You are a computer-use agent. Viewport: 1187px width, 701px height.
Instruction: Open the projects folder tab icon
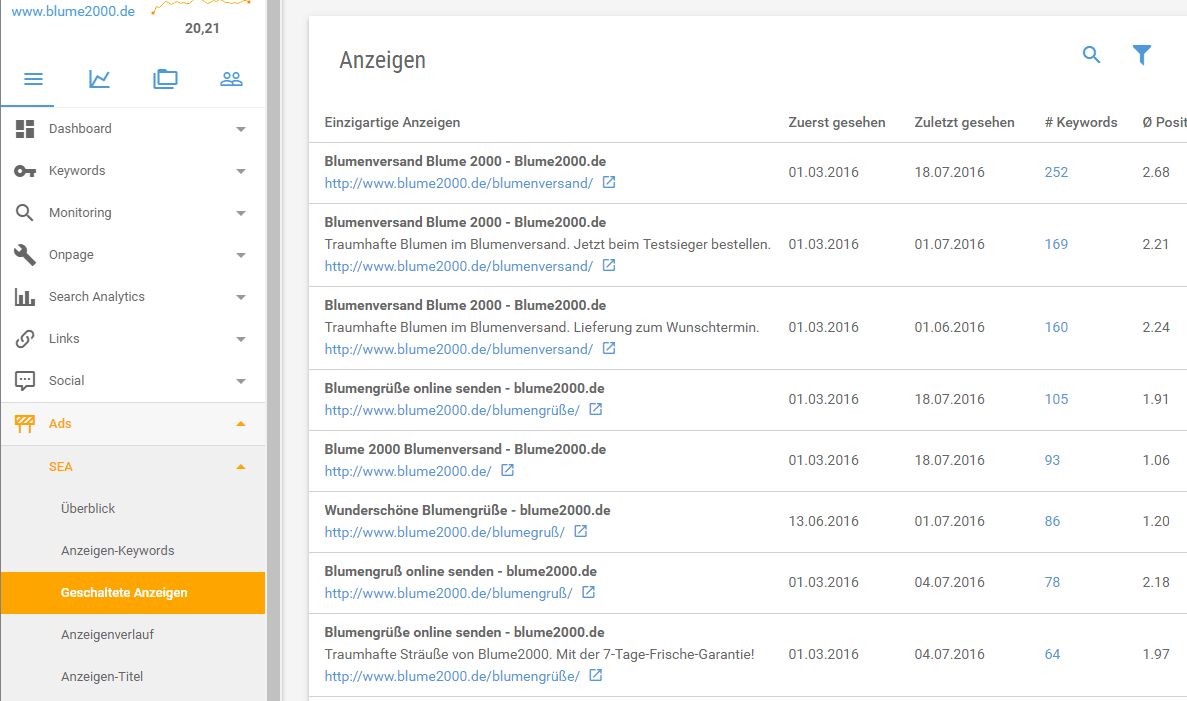[x=165, y=79]
